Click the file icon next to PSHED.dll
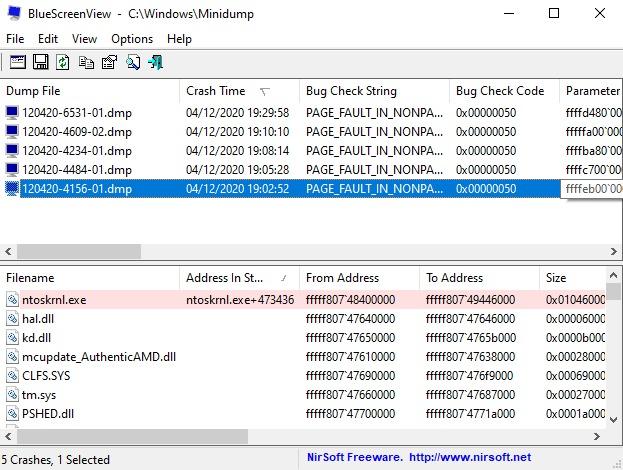The image size is (623, 470). tap(12, 414)
